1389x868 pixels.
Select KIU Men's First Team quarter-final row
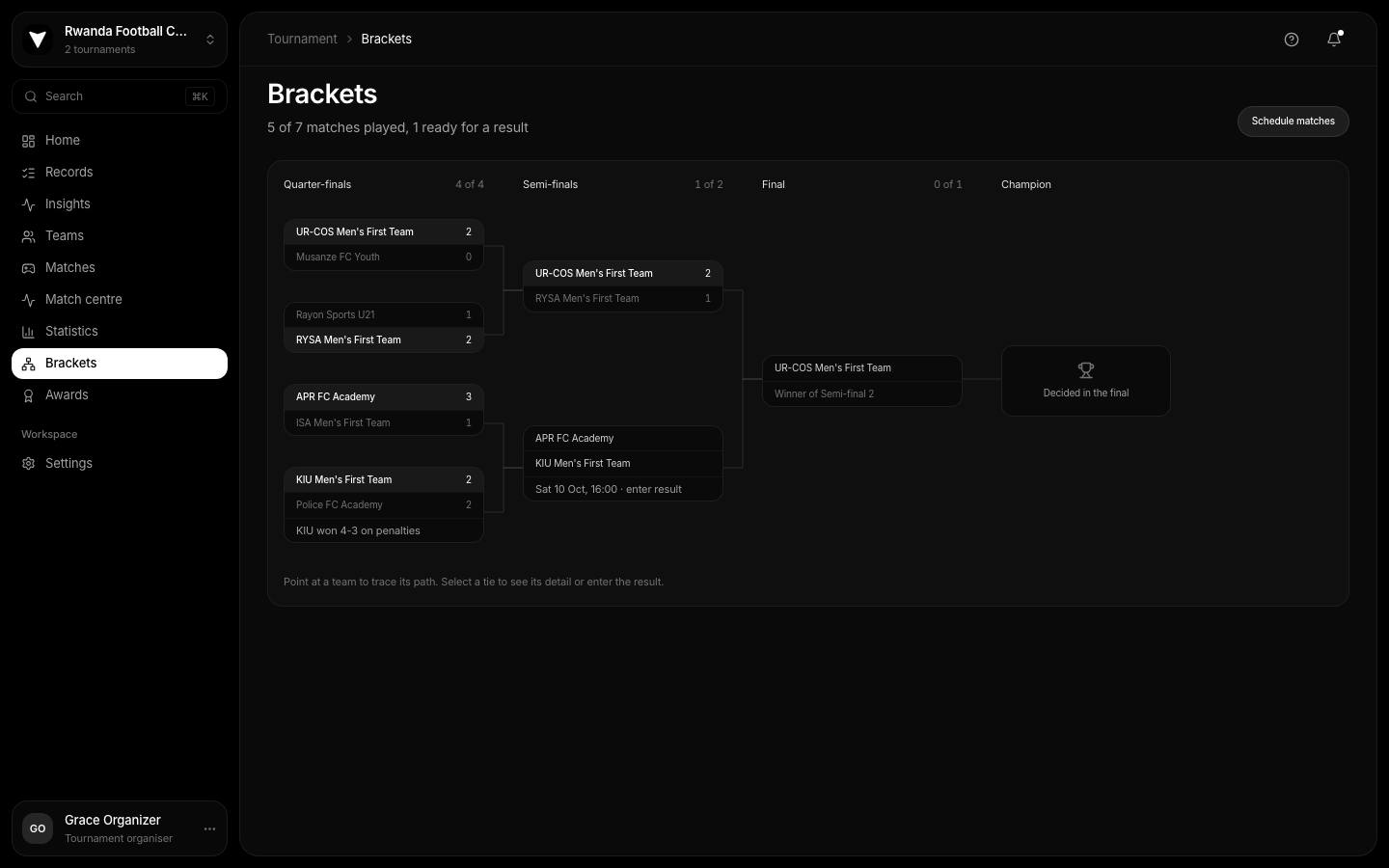(x=384, y=480)
